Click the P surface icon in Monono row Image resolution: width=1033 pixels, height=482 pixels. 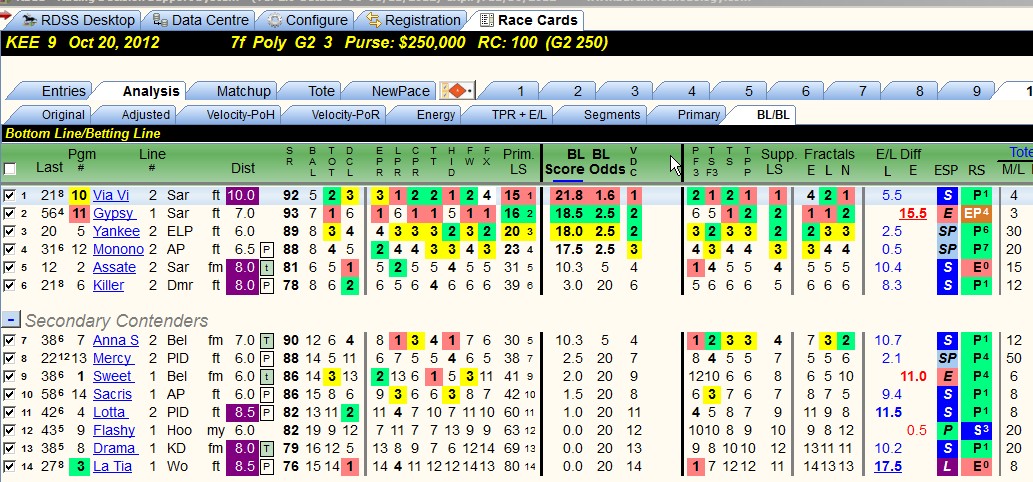(267, 250)
